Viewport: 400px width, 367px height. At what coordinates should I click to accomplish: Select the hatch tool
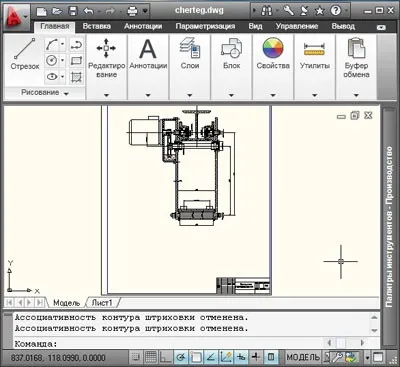pyautogui.click(x=76, y=77)
